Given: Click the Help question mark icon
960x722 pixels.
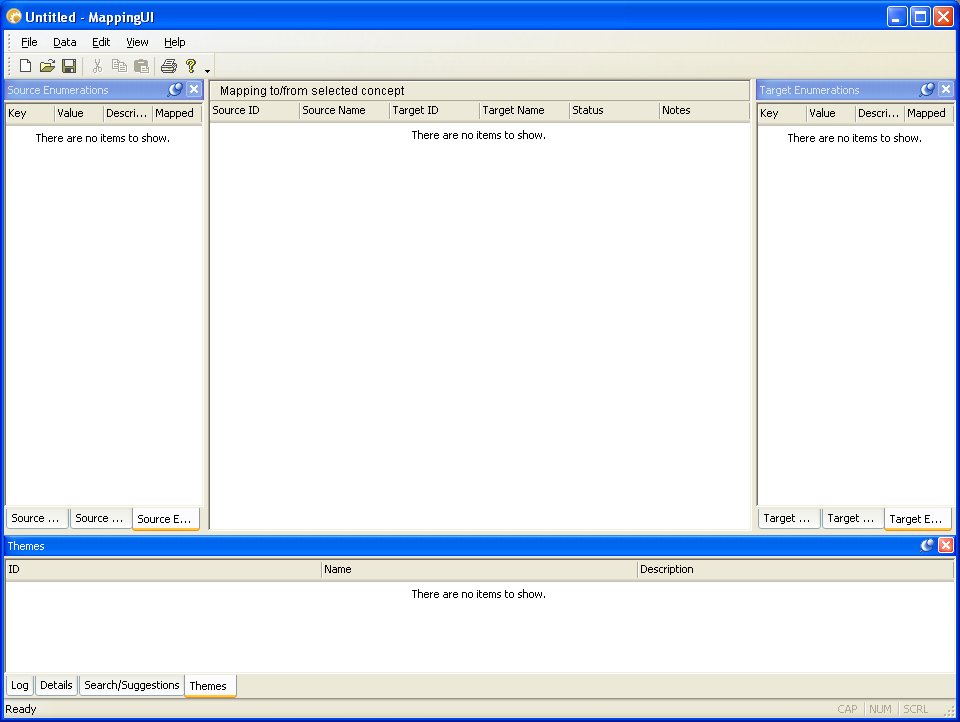Looking at the screenshot, I should pyautogui.click(x=191, y=66).
